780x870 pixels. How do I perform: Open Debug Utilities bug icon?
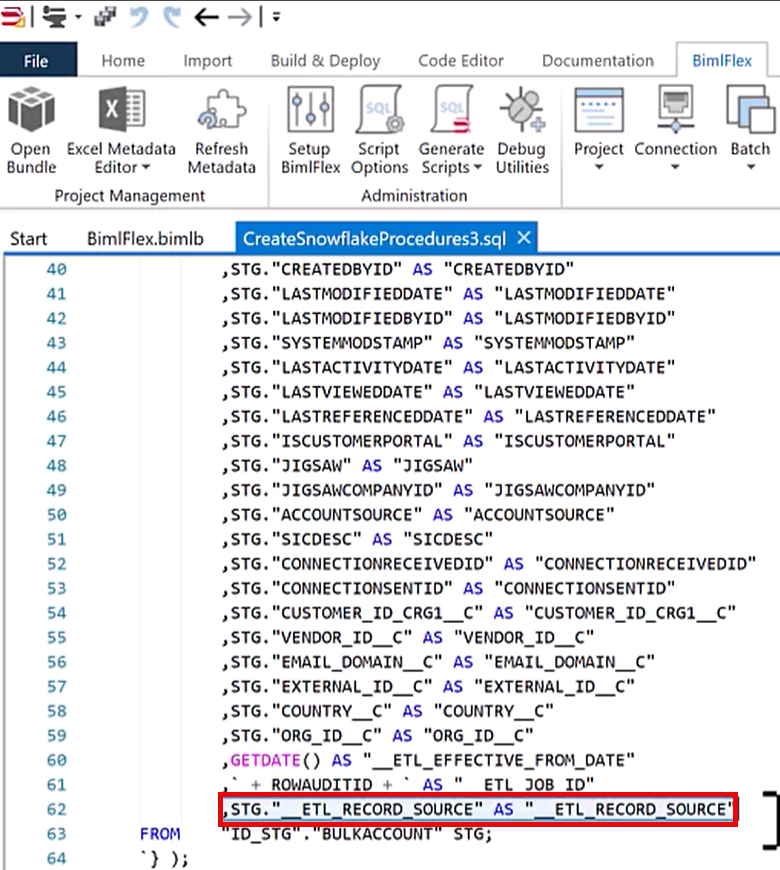pos(522,109)
